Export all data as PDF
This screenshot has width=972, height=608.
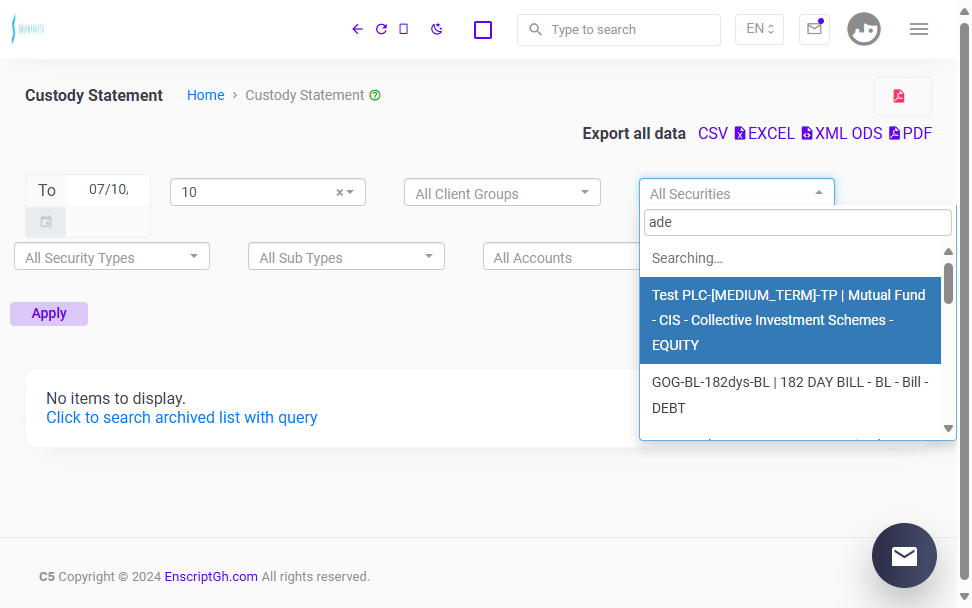911,134
